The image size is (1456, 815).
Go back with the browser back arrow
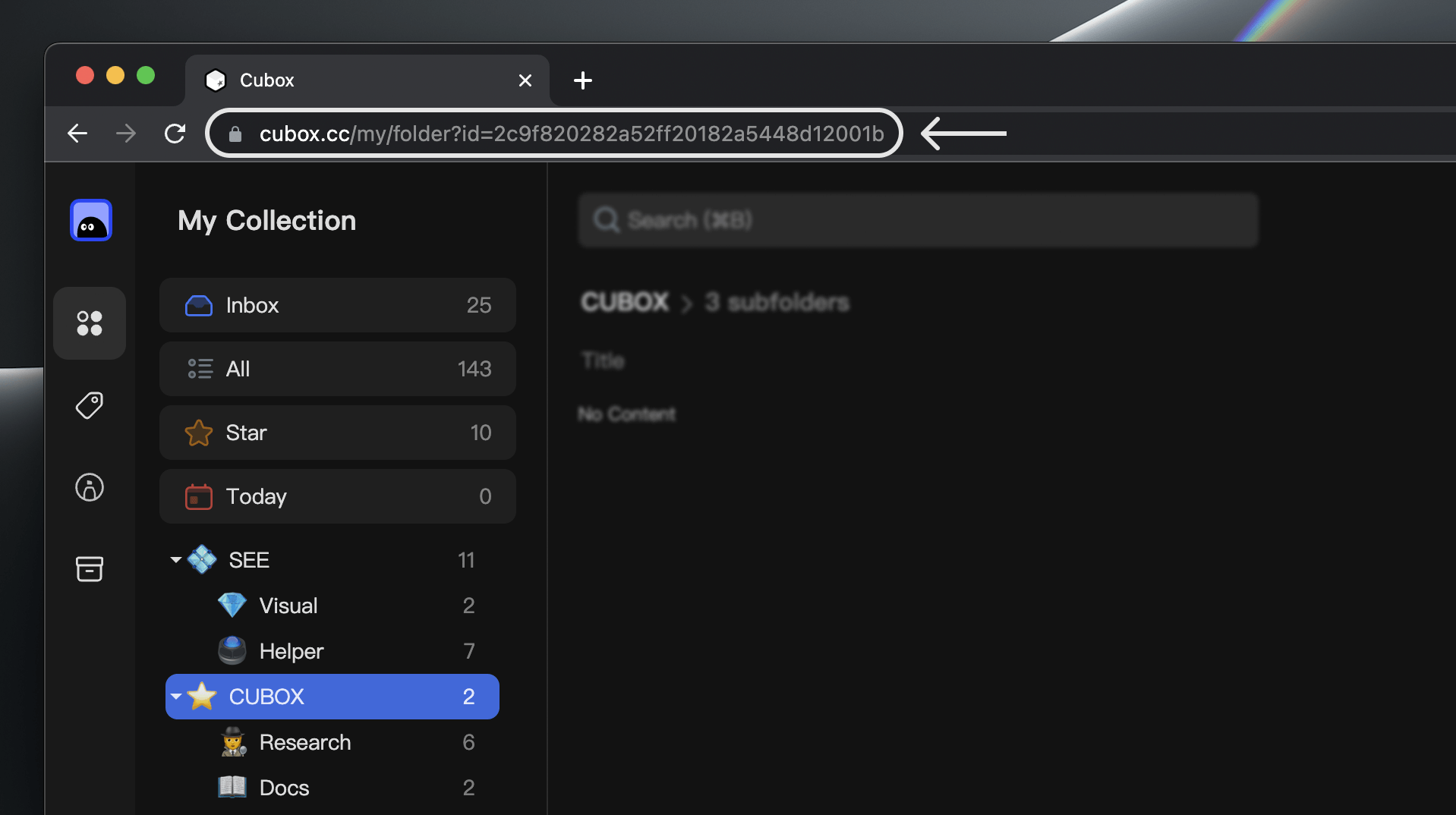coord(77,134)
